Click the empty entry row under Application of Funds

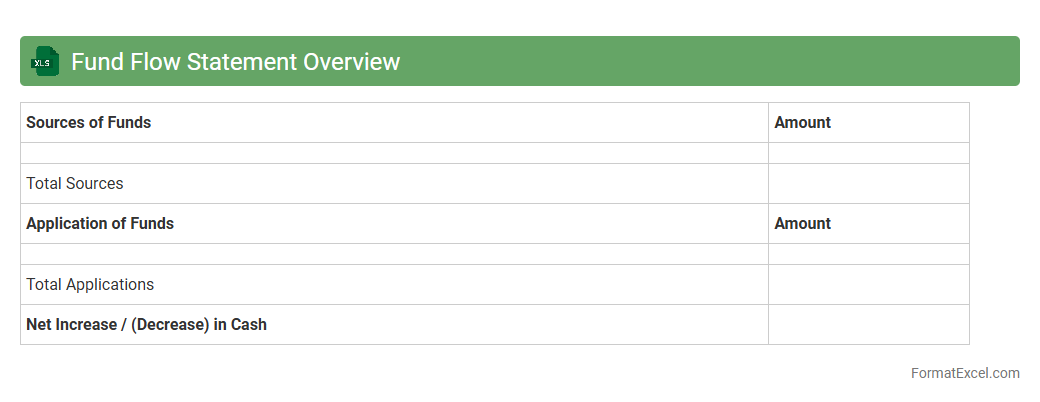point(394,254)
